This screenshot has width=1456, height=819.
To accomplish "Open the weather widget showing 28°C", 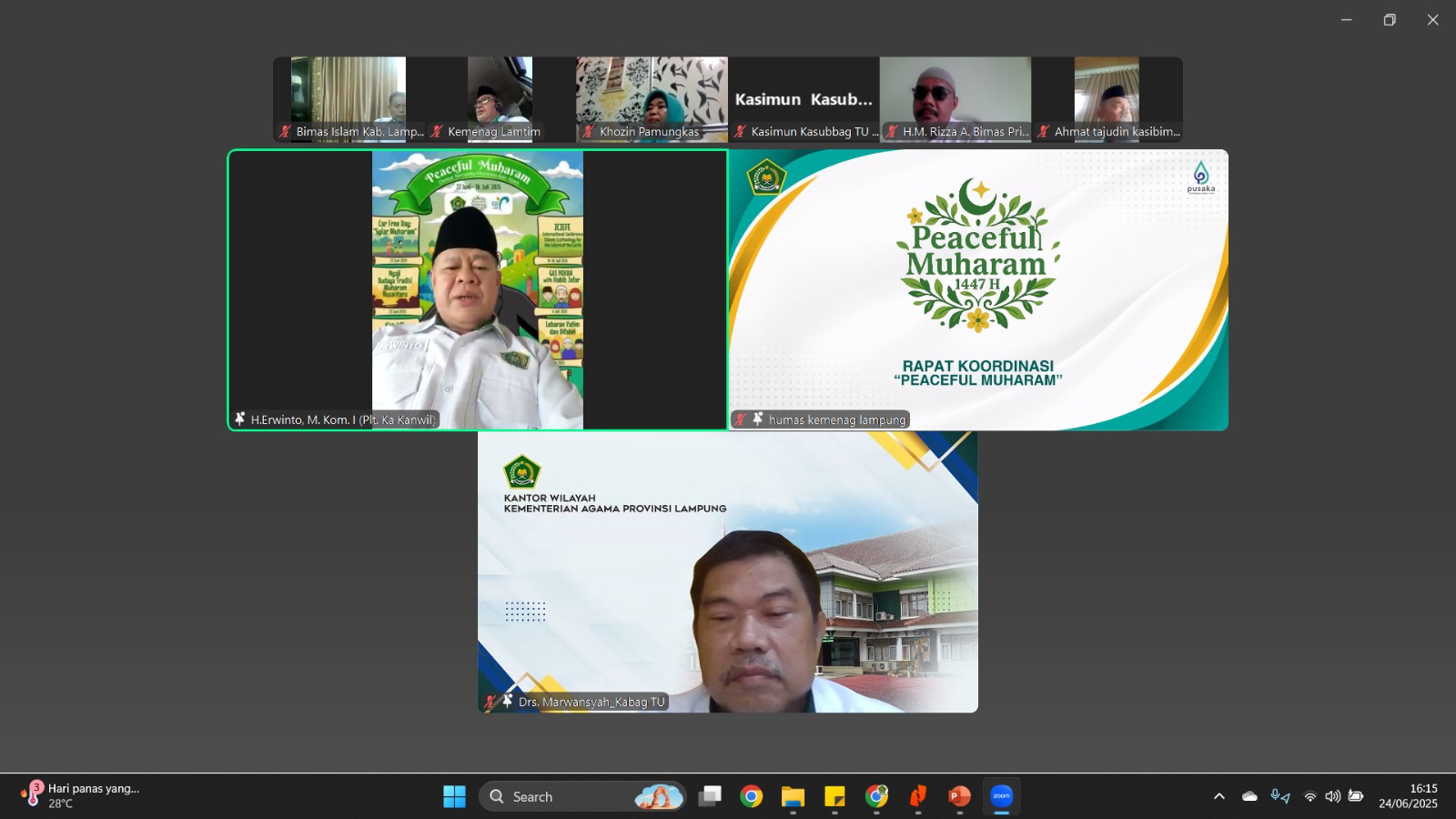I will coord(80,795).
